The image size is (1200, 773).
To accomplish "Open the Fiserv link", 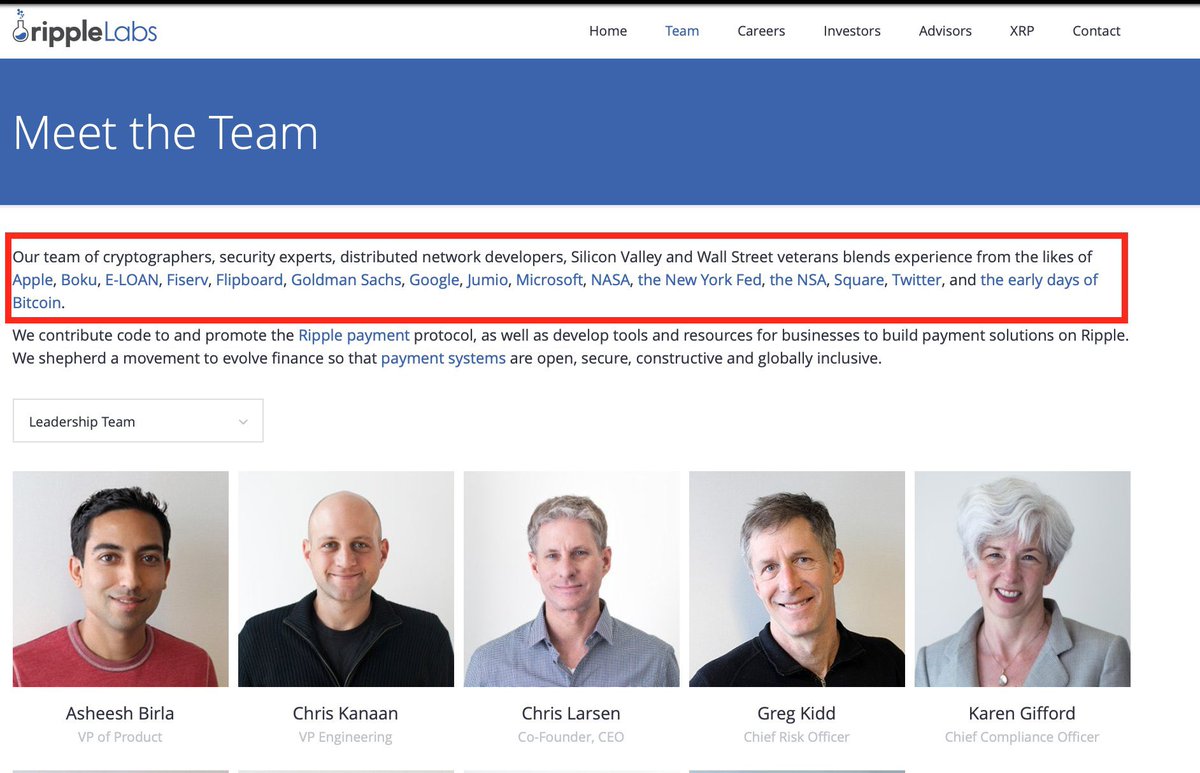I will coord(187,280).
